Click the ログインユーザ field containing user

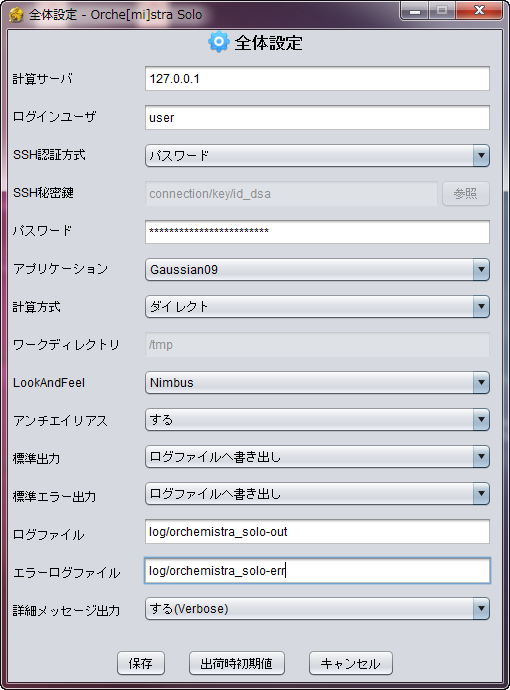pyautogui.click(x=317, y=117)
